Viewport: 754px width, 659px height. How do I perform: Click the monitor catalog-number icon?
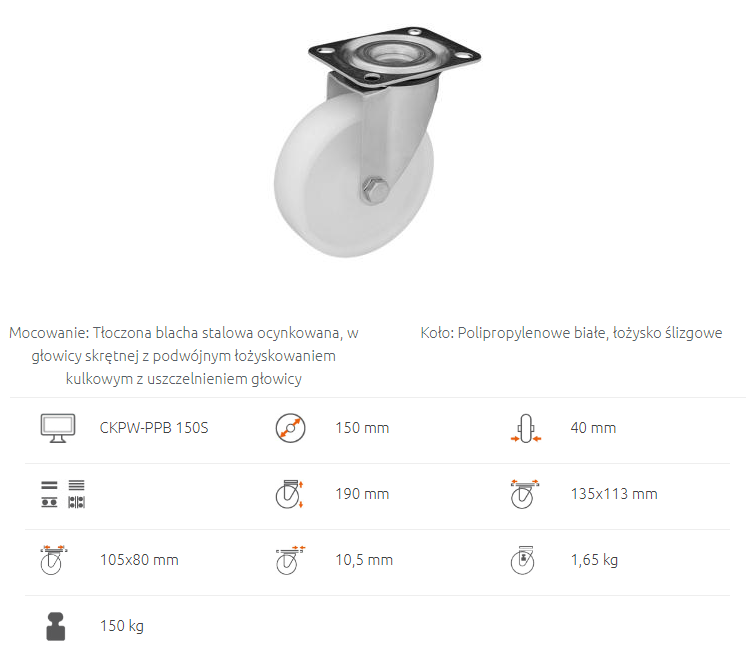(58, 428)
